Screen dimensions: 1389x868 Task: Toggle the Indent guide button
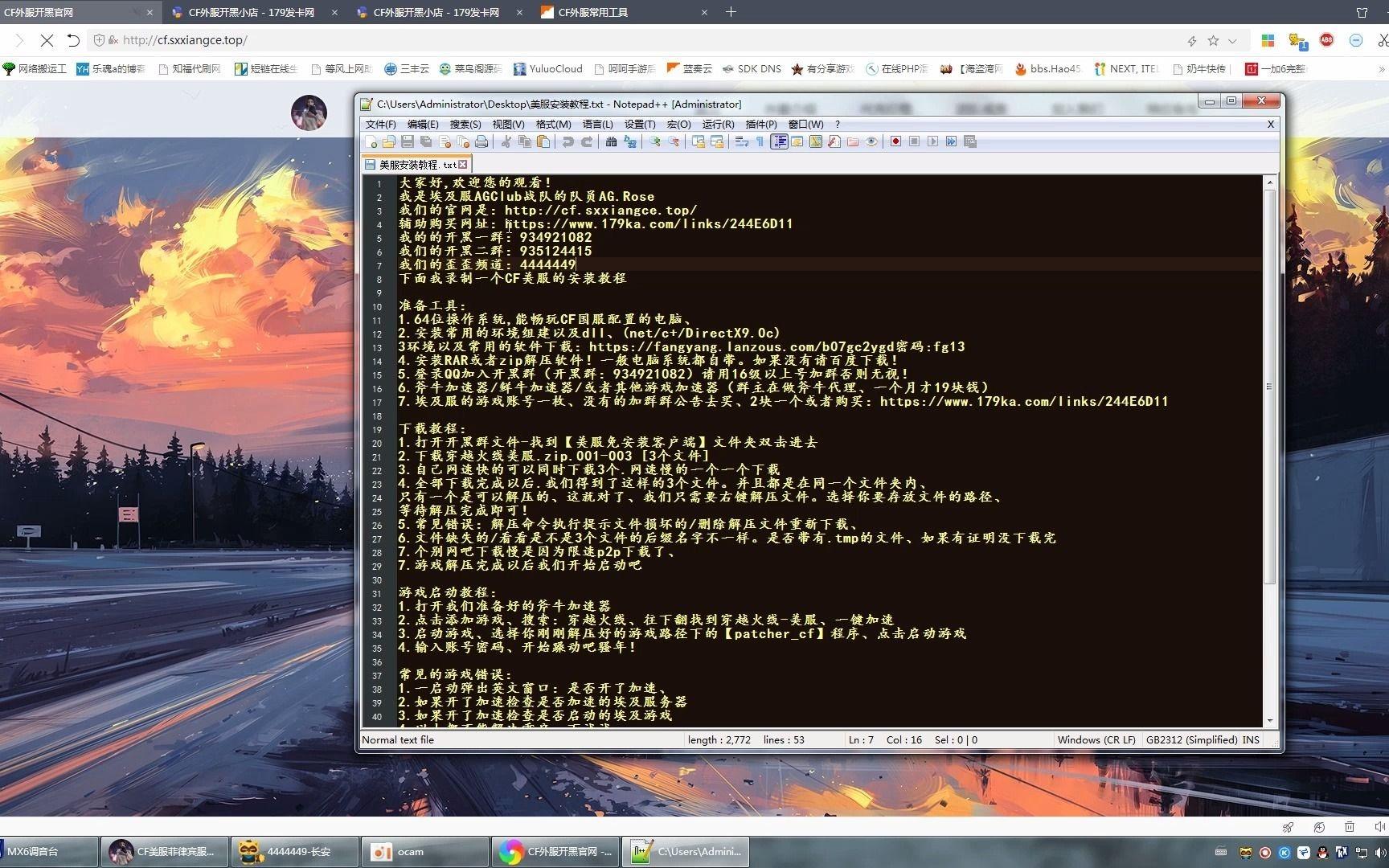[779, 141]
